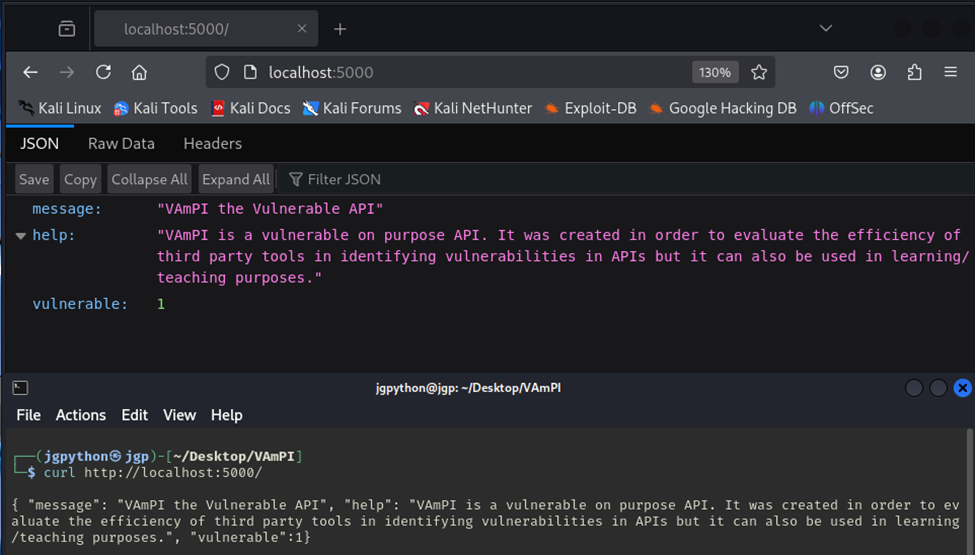Click the Collapse All button
The height and width of the screenshot is (555, 975).
coord(149,179)
